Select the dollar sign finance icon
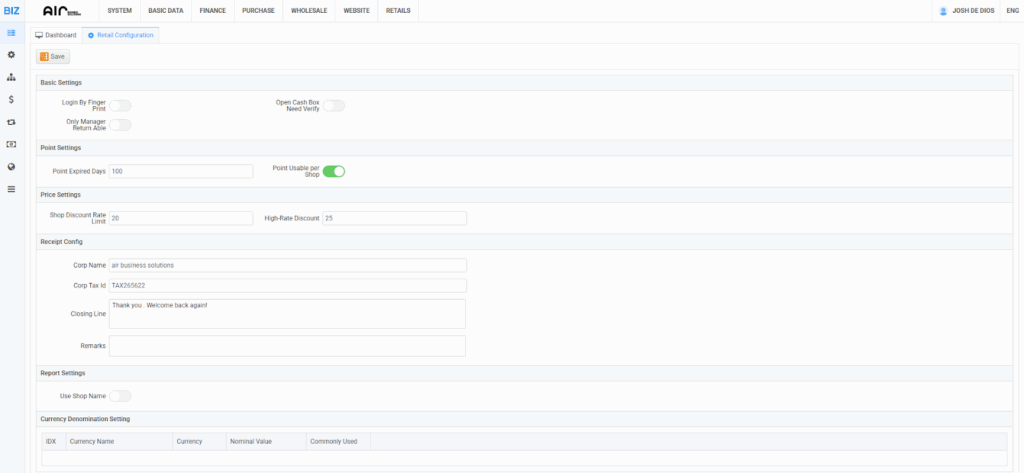This screenshot has width=1024, height=473. [x=11, y=99]
